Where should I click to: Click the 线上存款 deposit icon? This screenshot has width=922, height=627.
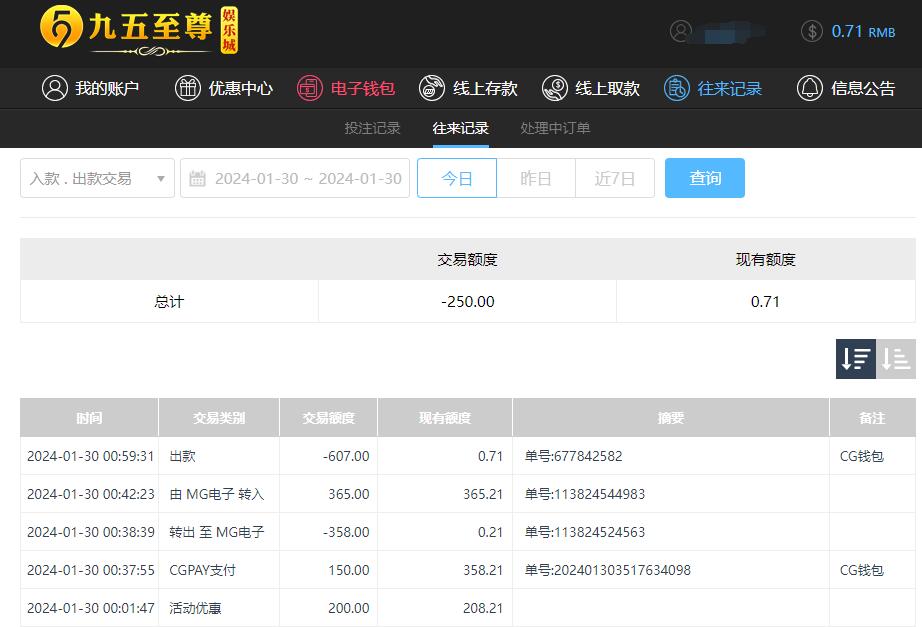point(432,88)
